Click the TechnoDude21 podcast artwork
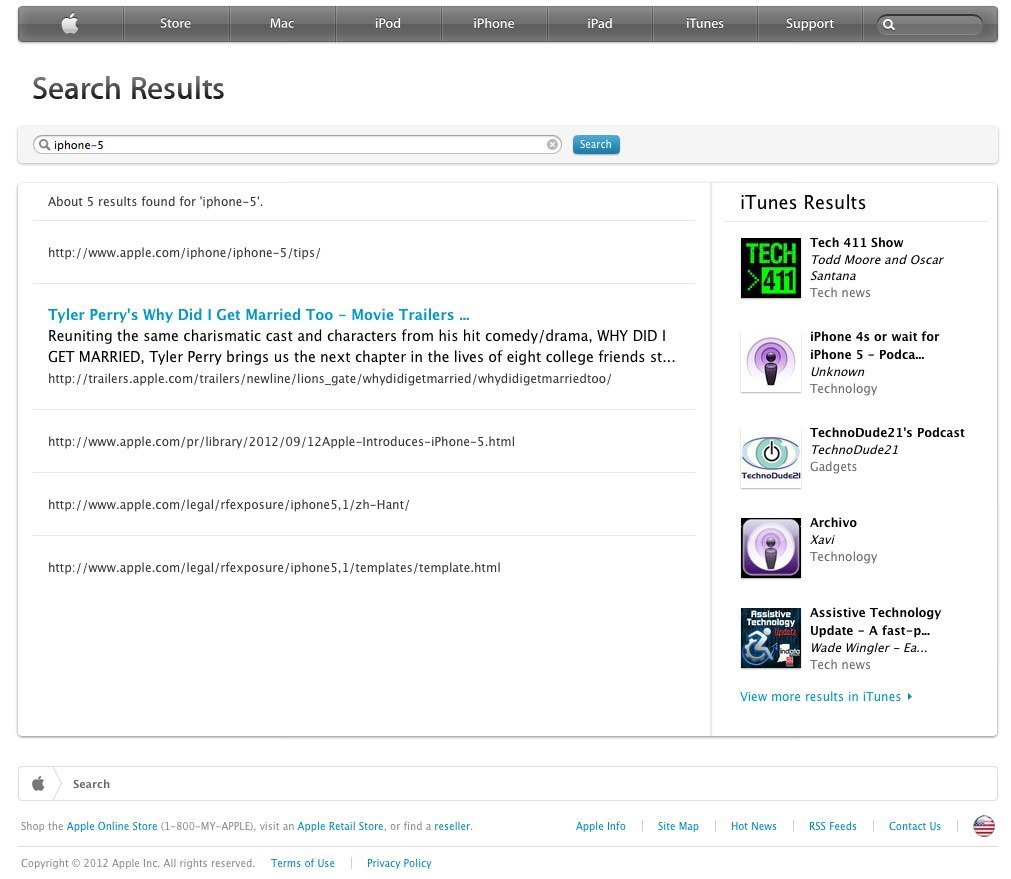The image size is (1011, 879). click(x=771, y=458)
